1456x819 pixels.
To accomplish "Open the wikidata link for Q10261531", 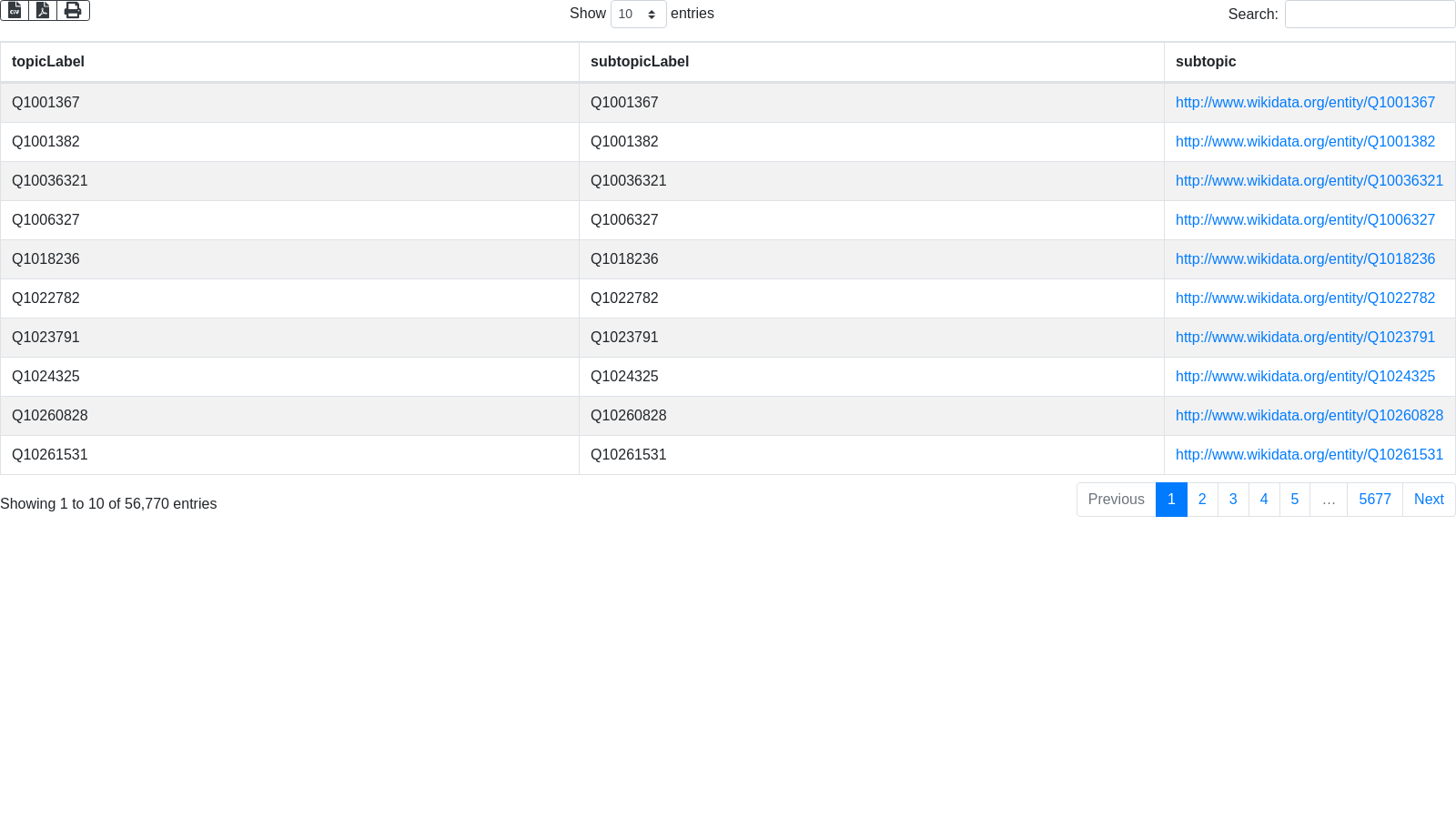I will (x=1309, y=455).
